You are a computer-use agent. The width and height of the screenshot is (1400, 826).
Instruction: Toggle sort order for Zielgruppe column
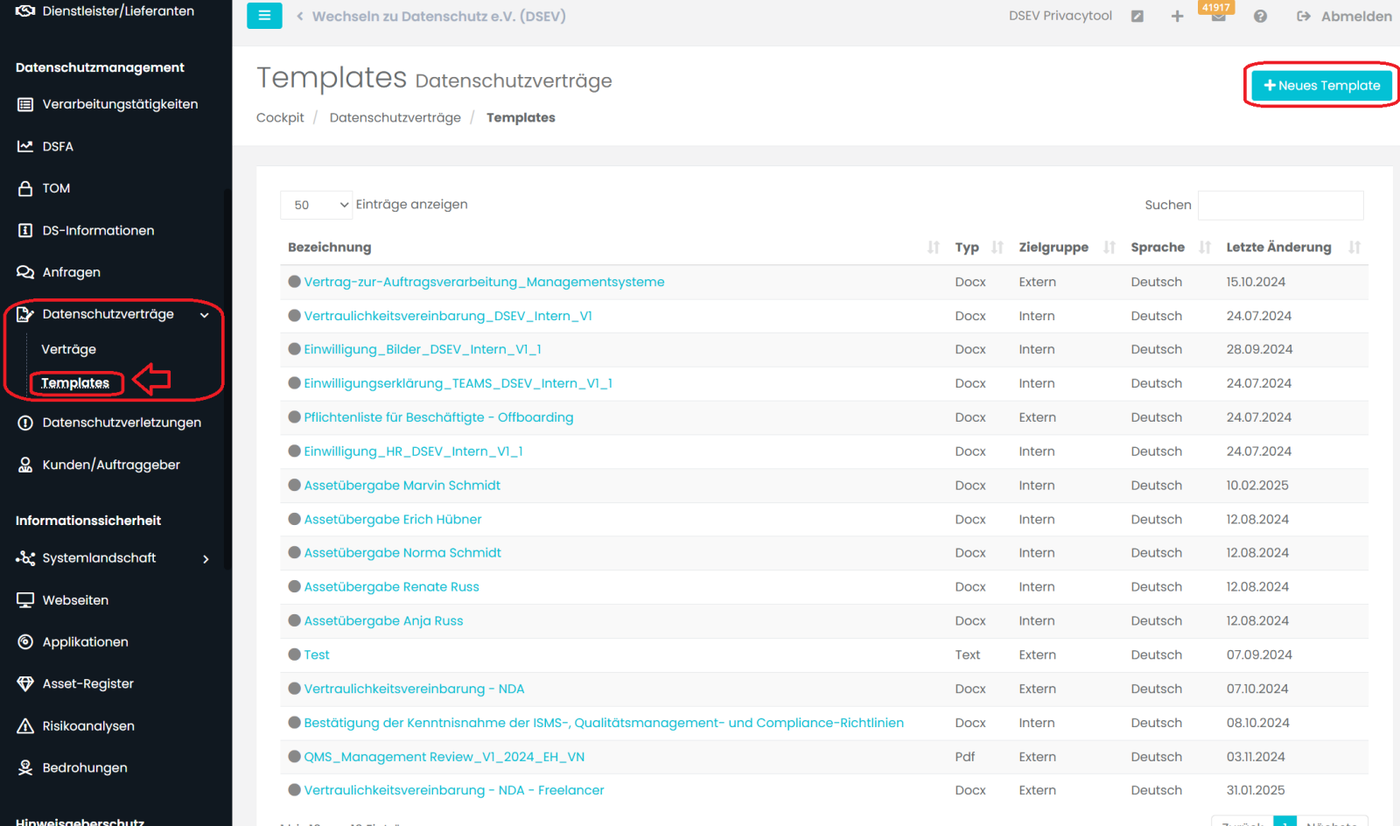1109,247
